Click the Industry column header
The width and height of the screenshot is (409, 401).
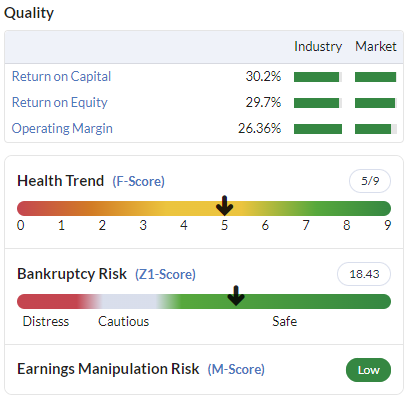pos(318,46)
